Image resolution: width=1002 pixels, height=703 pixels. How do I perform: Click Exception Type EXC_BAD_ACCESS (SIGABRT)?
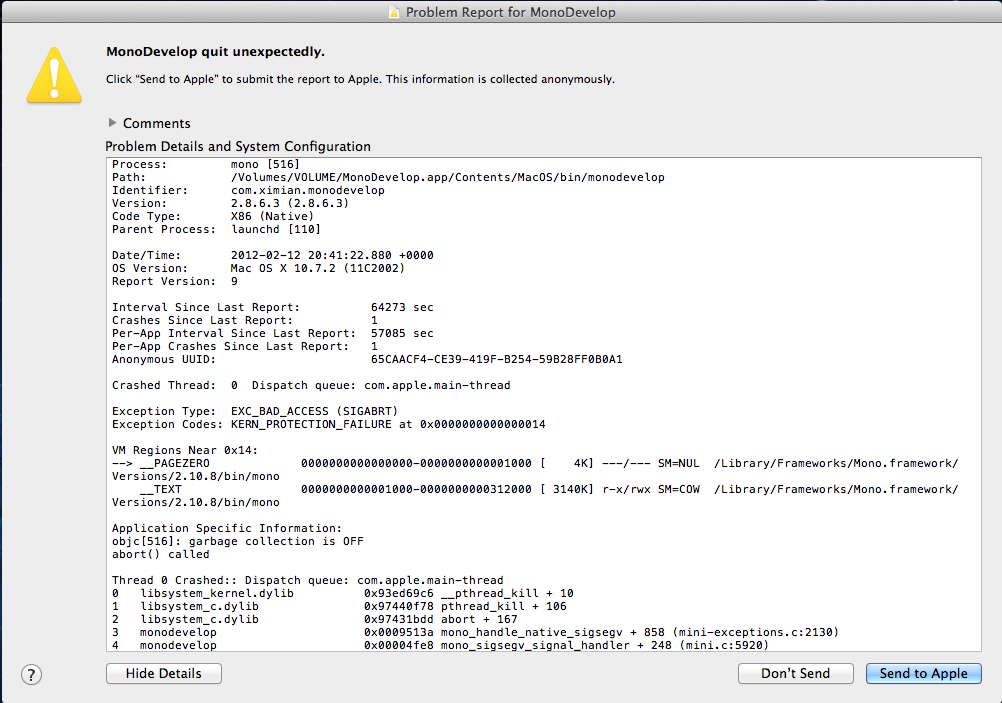pos(255,411)
